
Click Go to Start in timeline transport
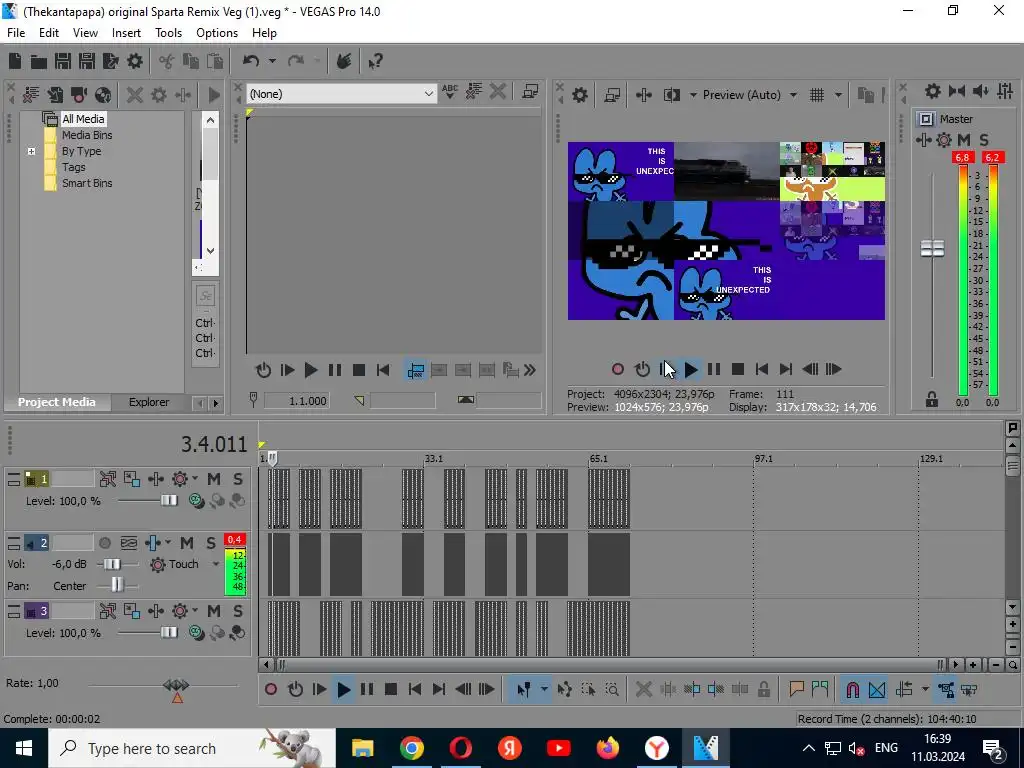pyautogui.click(x=415, y=689)
